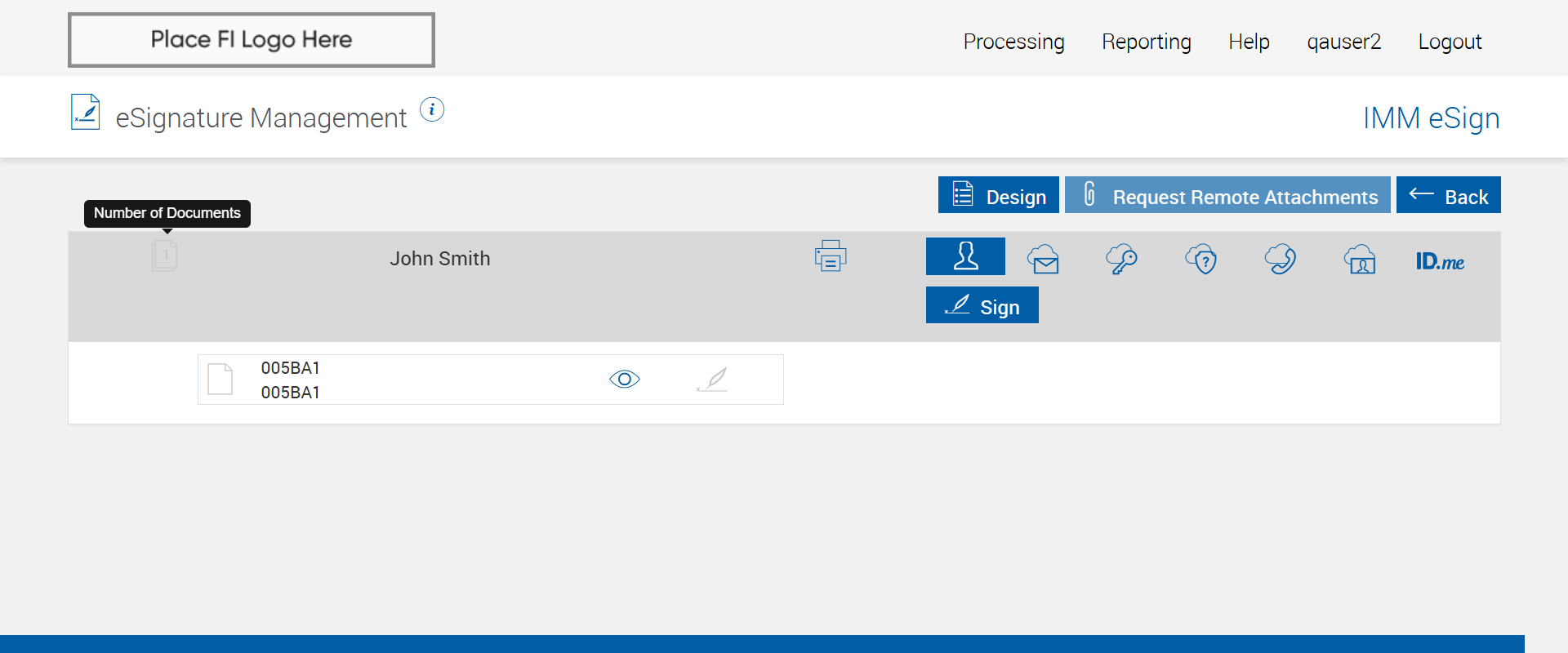The height and width of the screenshot is (653, 1568).
Task: Choose the cloud phone authentication icon
Action: pyautogui.click(x=1280, y=260)
